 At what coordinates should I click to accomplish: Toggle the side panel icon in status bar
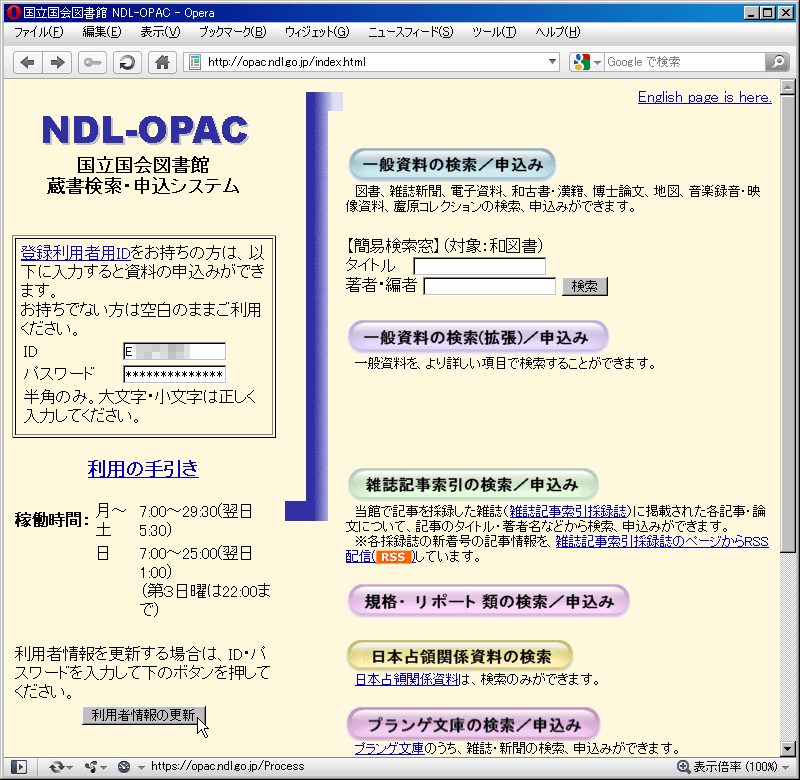[18, 767]
